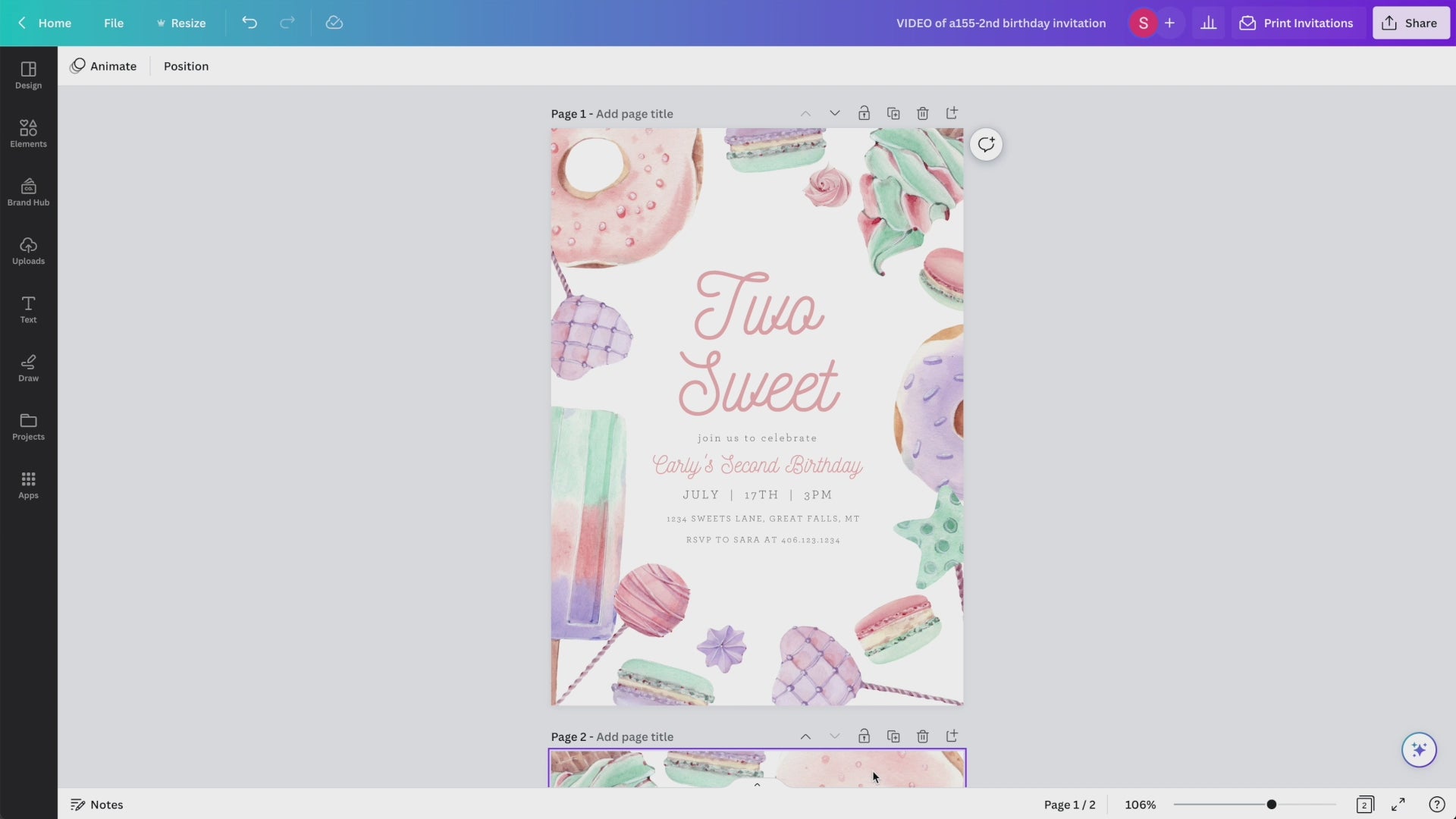The image size is (1456, 819).
Task: Open the Uploads panel
Action: coord(28,250)
